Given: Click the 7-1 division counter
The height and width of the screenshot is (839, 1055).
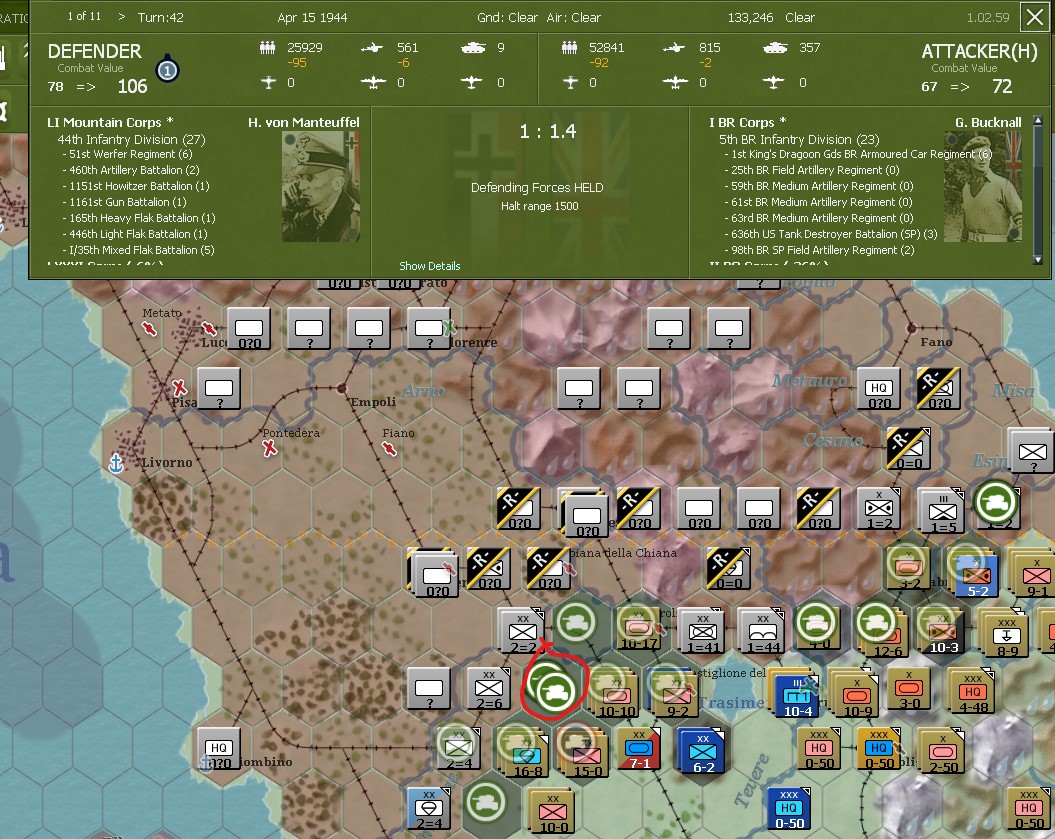Looking at the screenshot, I should tap(639, 748).
